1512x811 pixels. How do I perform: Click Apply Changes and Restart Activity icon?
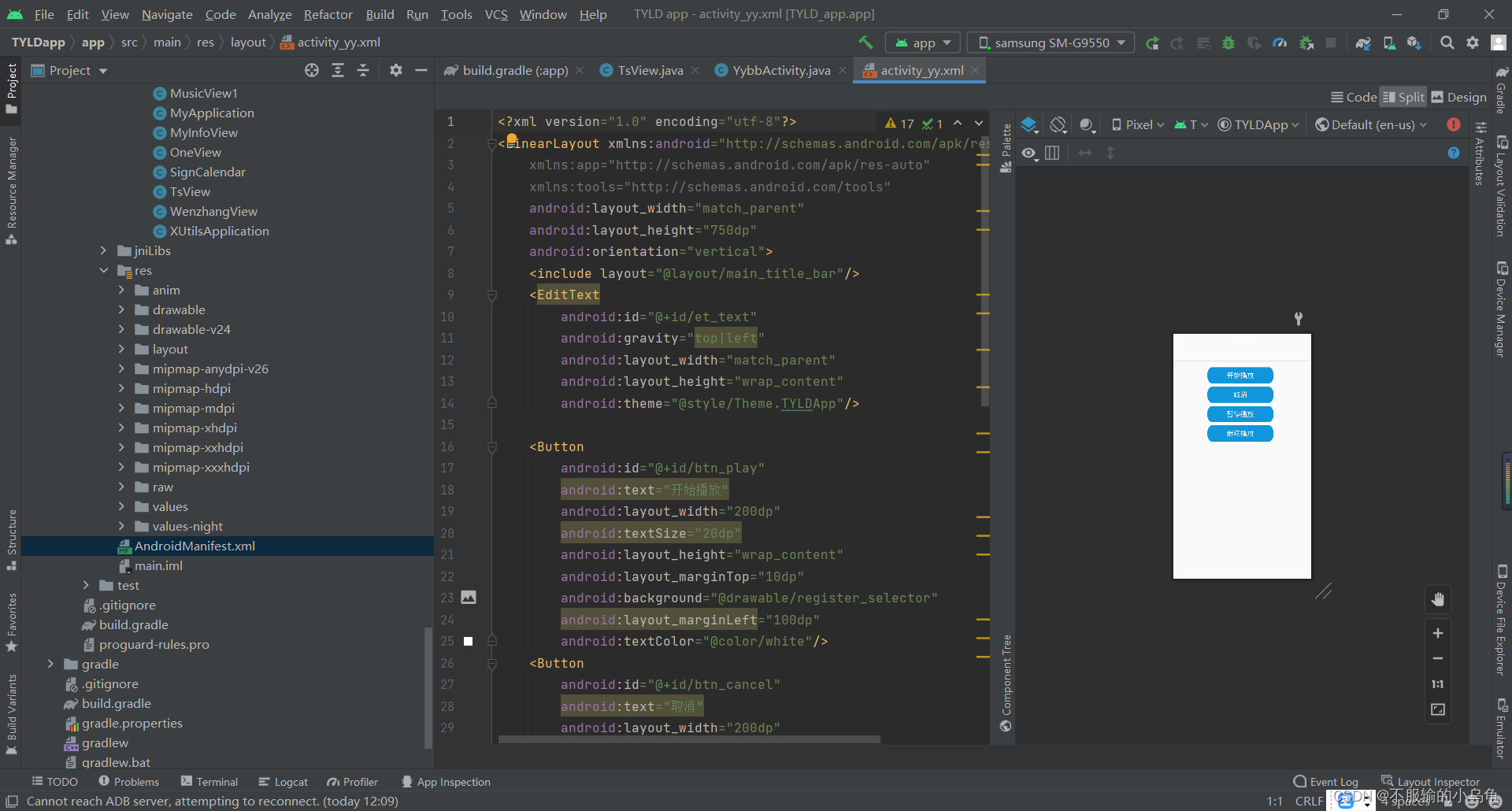click(1152, 43)
